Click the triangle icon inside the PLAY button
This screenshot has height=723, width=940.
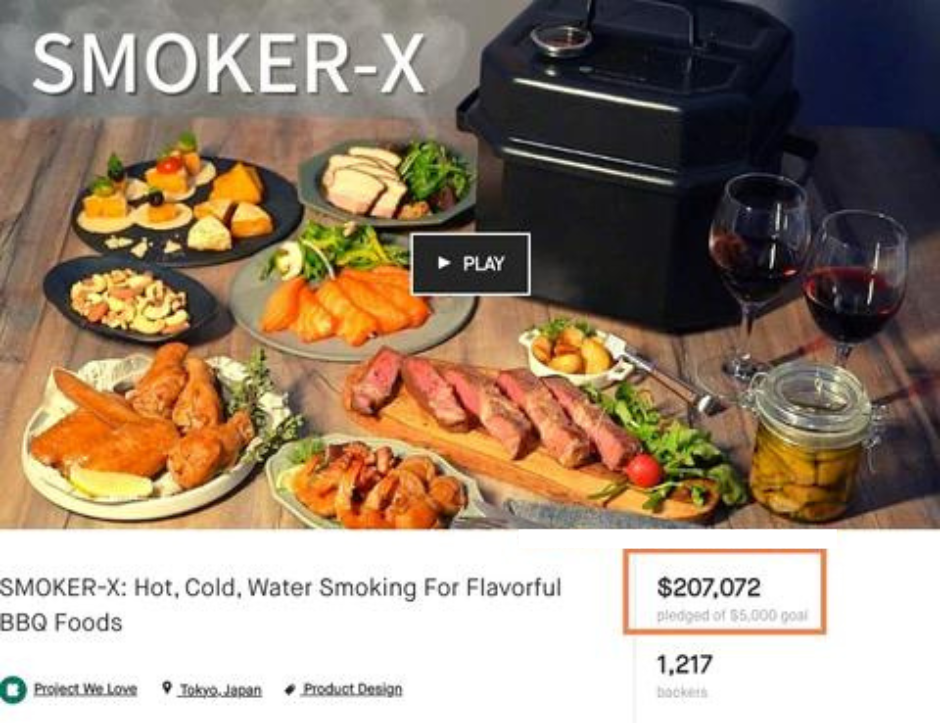(x=444, y=263)
